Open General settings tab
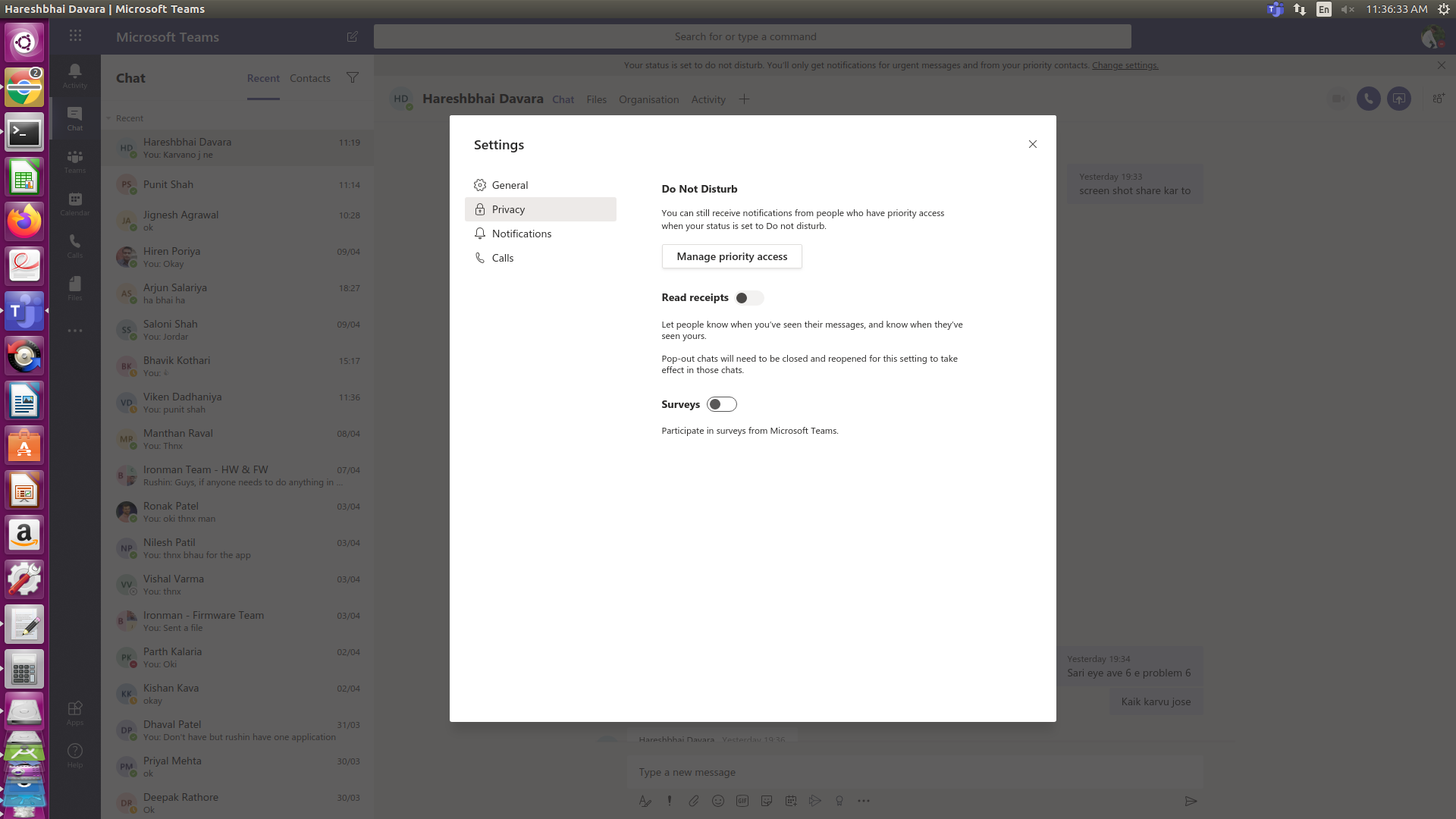 pyautogui.click(x=541, y=185)
